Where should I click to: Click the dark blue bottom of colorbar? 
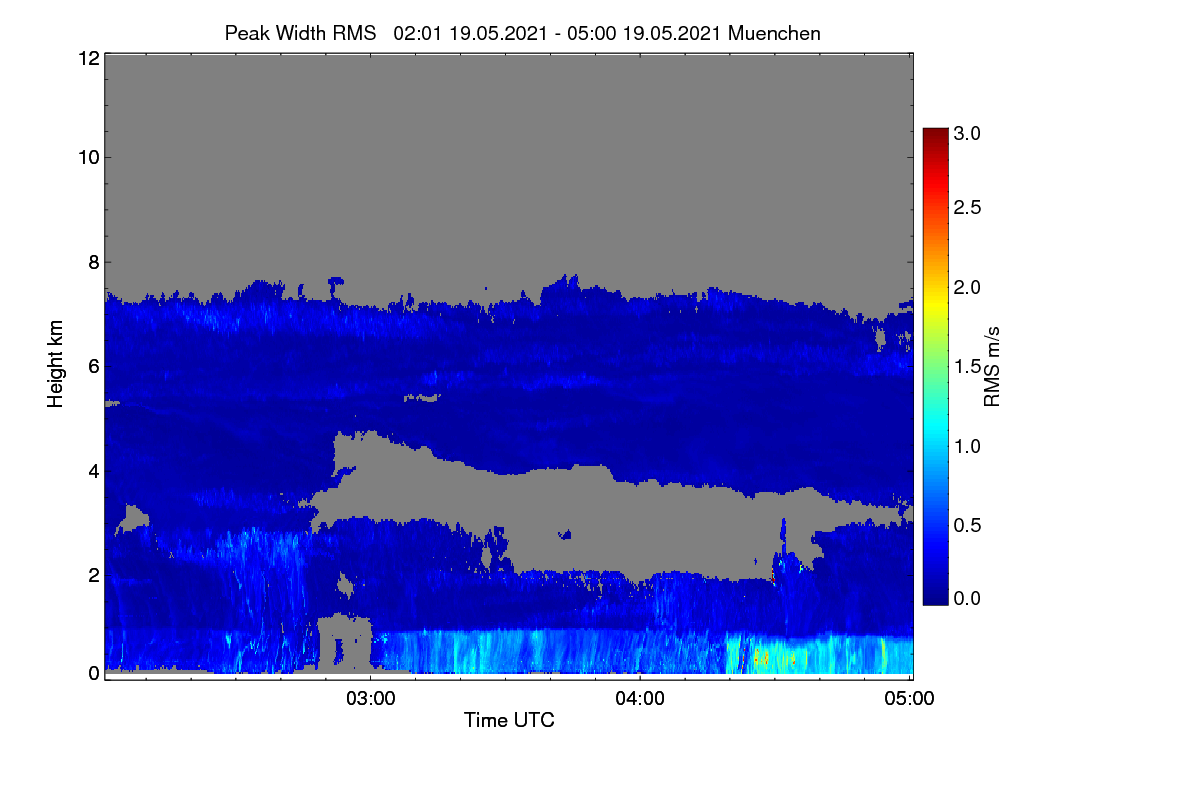point(935,595)
